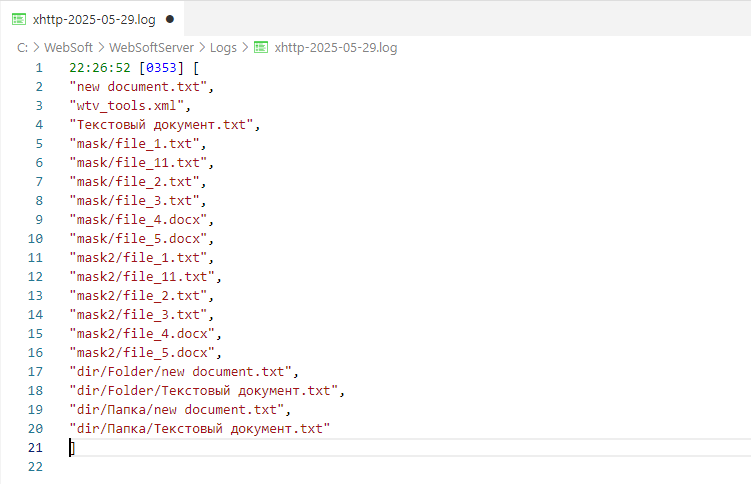Click the "mask2/file_3.txt" entry
The height and width of the screenshot is (484, 751).
[x=138, y=315]
